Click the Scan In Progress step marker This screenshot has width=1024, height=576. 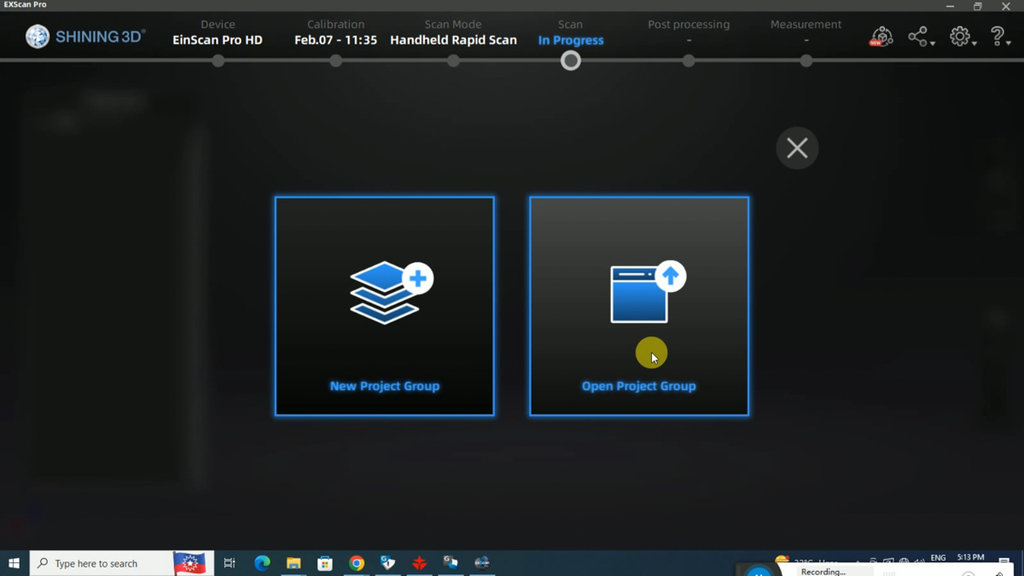[570, 61]
